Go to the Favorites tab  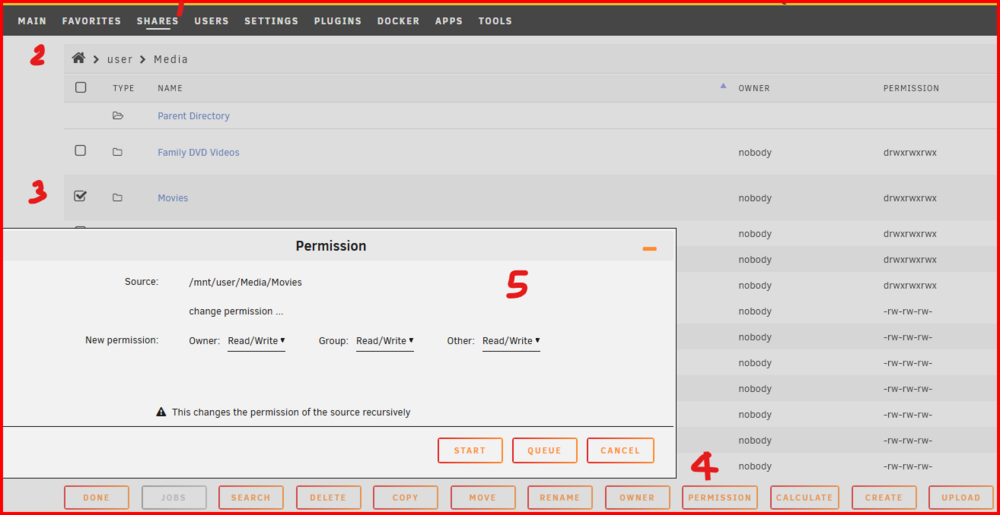[91, 21]
